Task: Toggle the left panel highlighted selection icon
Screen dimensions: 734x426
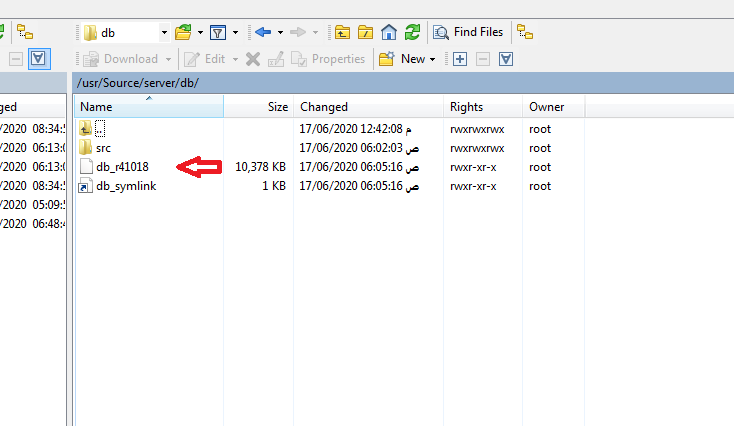Action: (x=39, y=59)
